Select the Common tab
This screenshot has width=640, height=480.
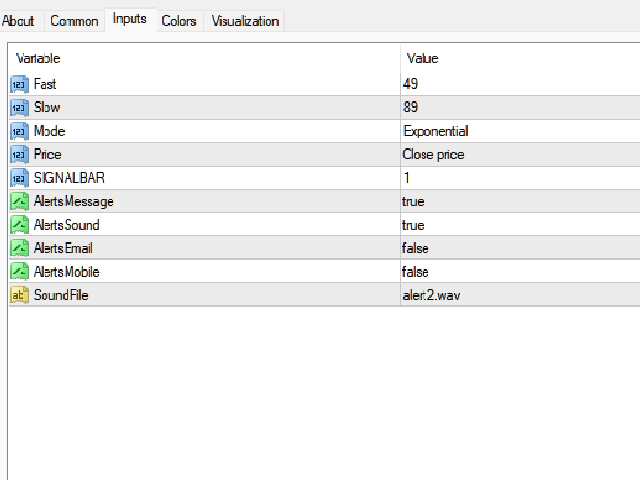click(74, 21)
